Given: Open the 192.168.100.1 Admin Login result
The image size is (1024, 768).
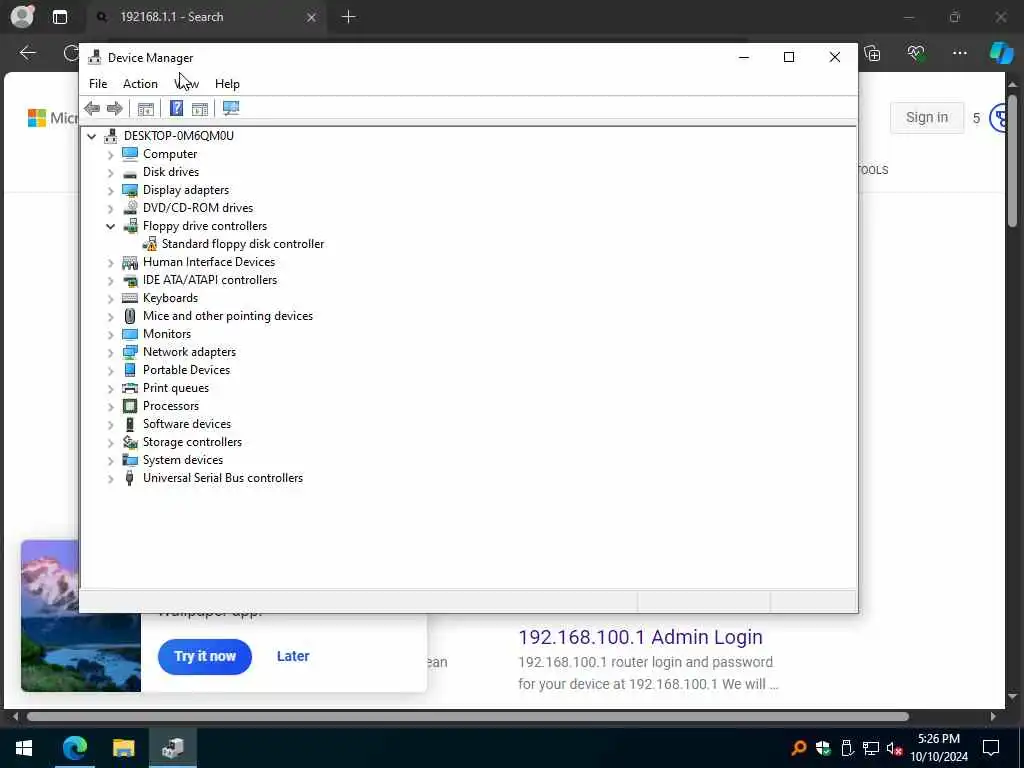Looking at the screenshot, I should (x=640, y=637).
